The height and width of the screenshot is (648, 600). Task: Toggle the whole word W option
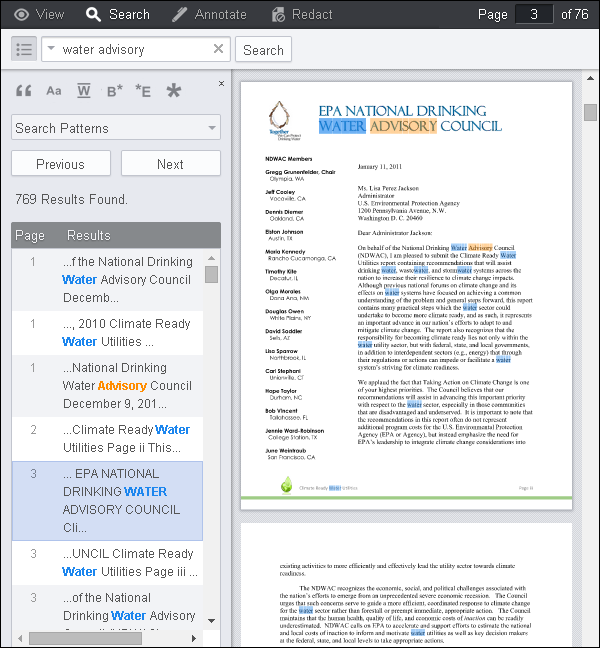coord(84,91)
